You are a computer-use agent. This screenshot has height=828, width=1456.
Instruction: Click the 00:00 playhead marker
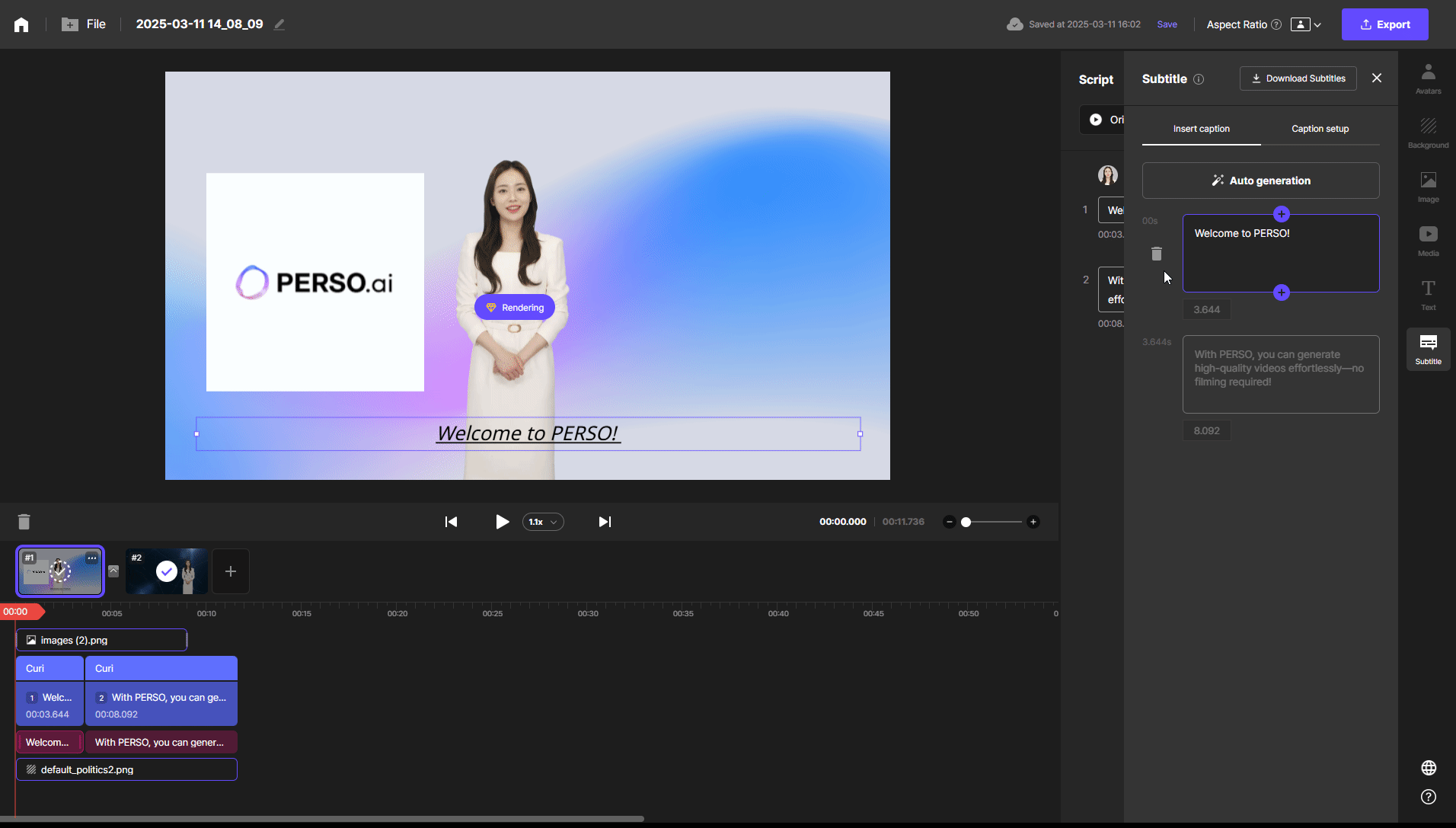pos(21,612)
